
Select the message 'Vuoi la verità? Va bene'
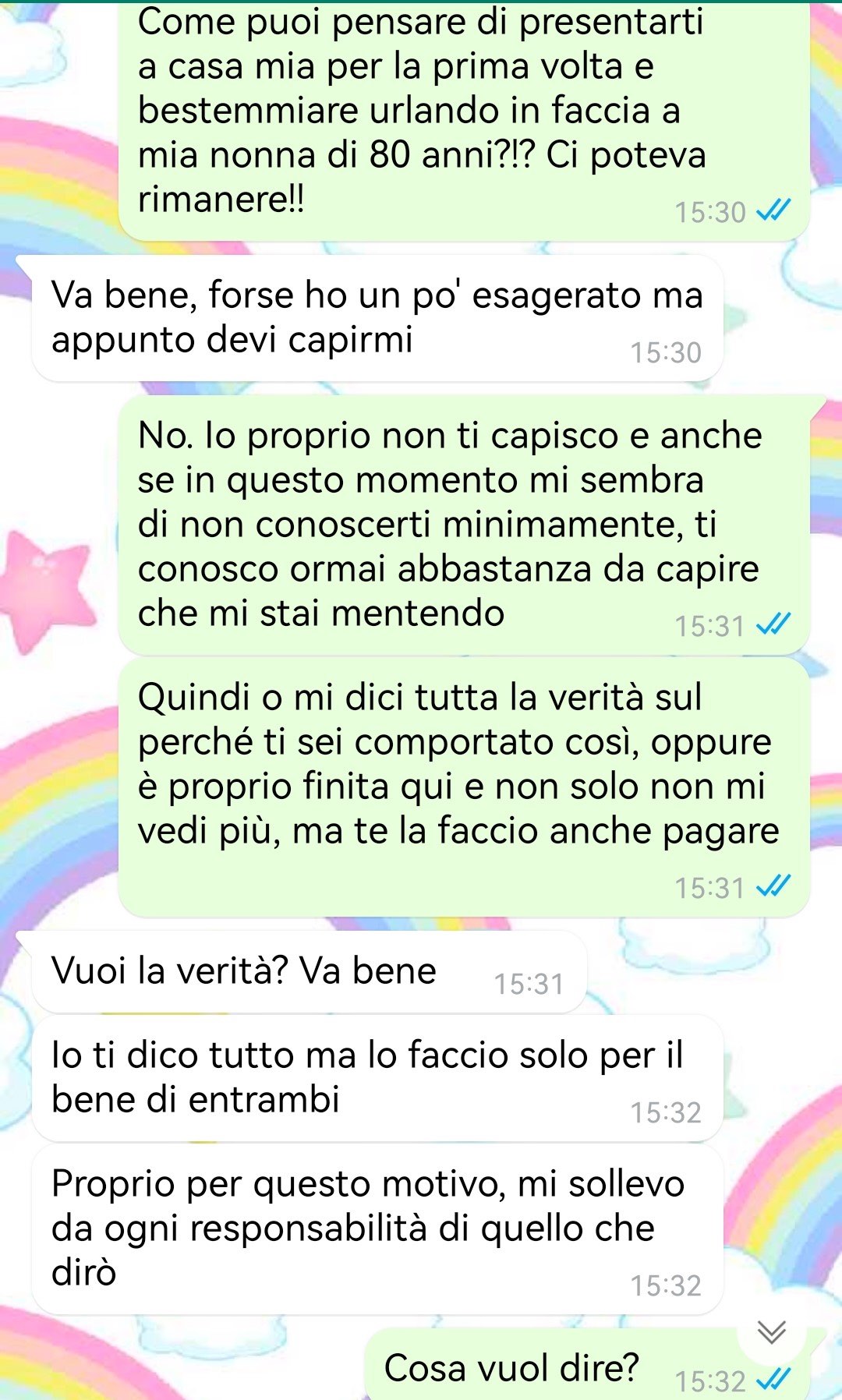coord(309,971)
